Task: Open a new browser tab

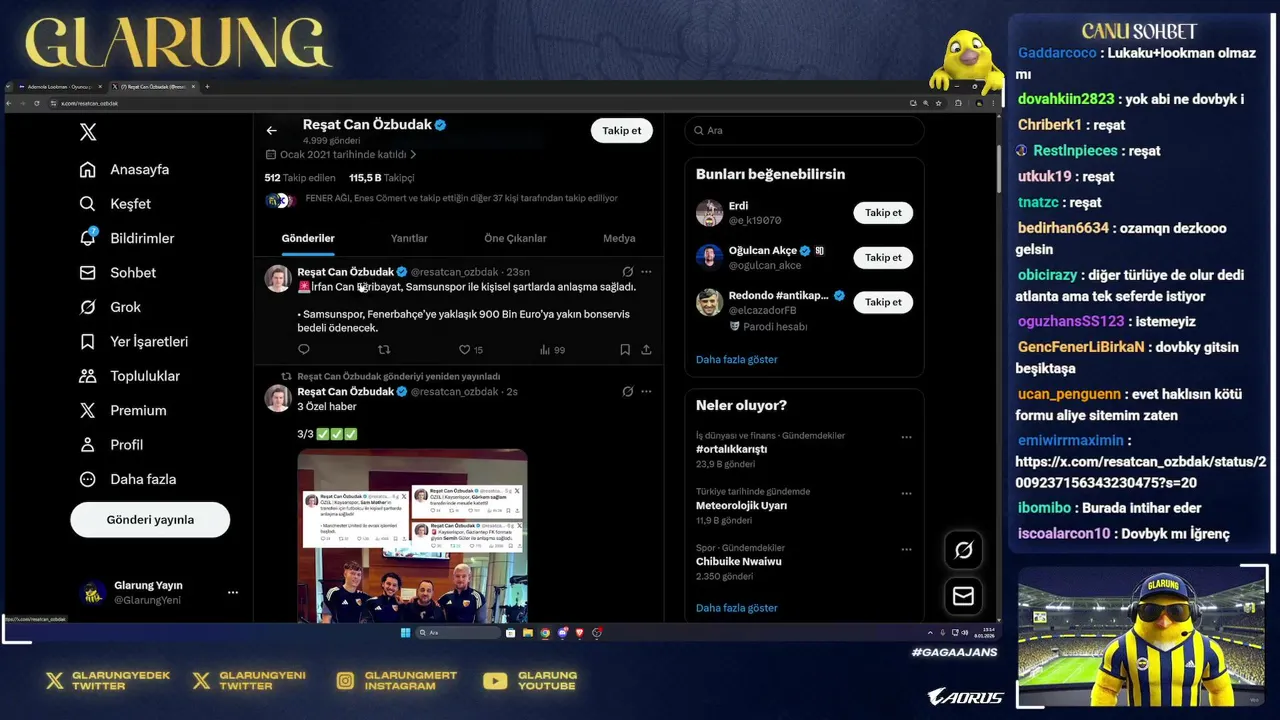Action: (207, 87)
